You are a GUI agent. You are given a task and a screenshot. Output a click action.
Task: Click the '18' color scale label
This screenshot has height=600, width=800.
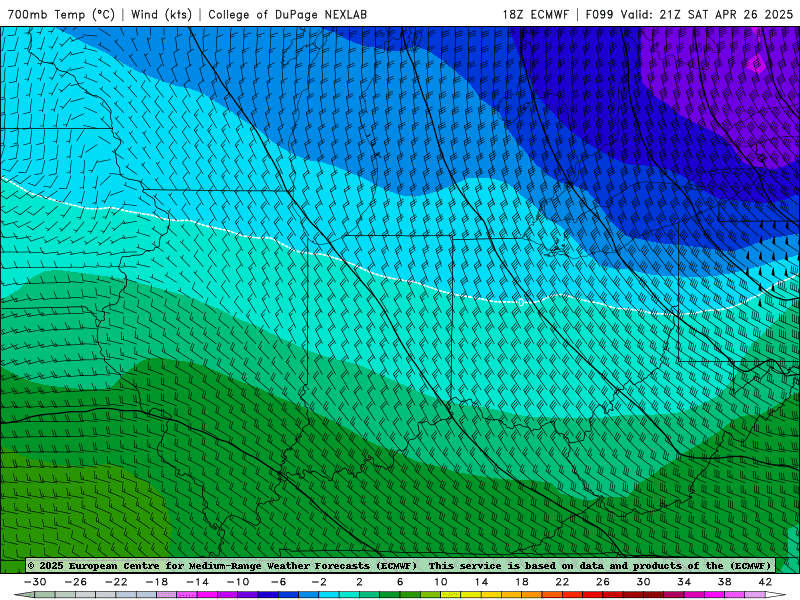coord(521,582)
